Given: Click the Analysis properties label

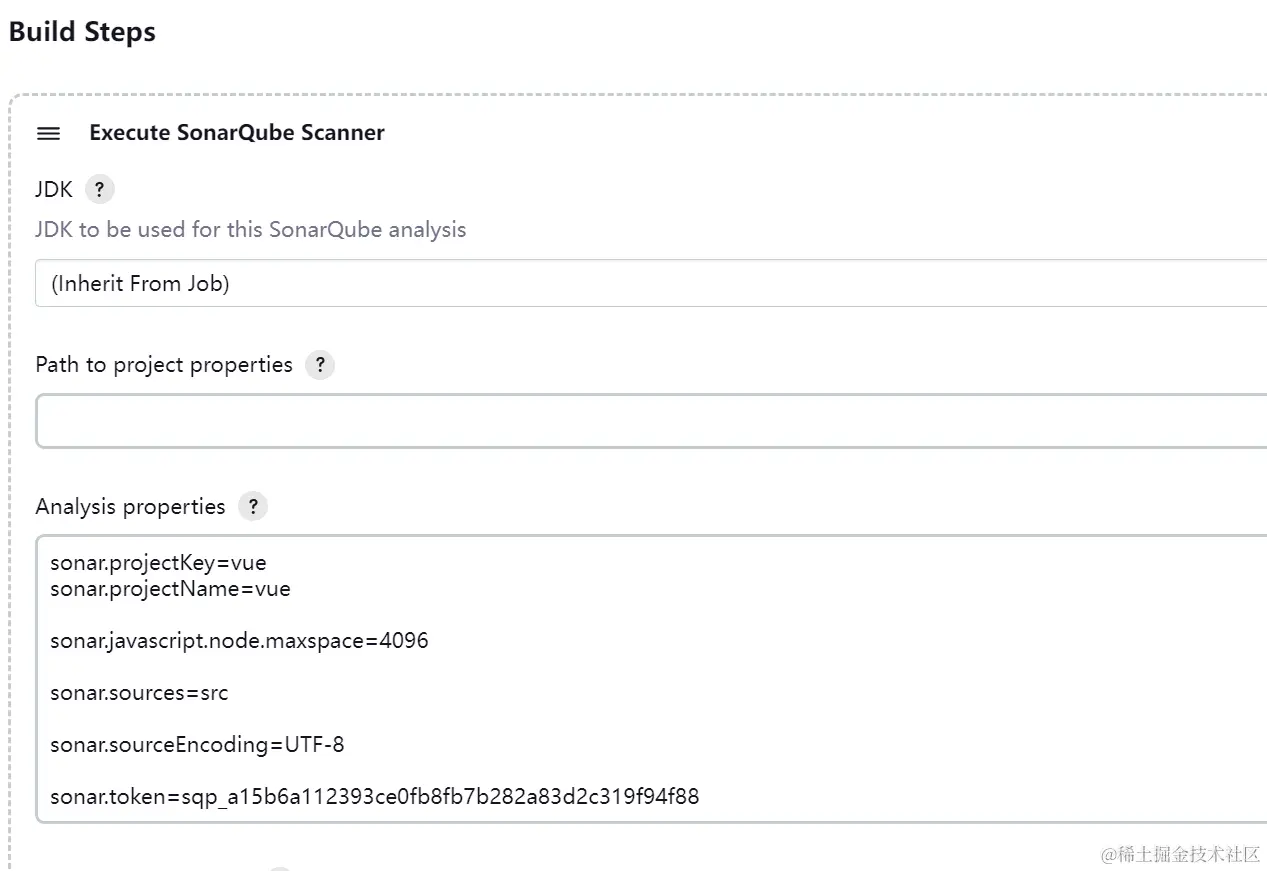Looking at the screenshot, I should [x=130, y=507].
